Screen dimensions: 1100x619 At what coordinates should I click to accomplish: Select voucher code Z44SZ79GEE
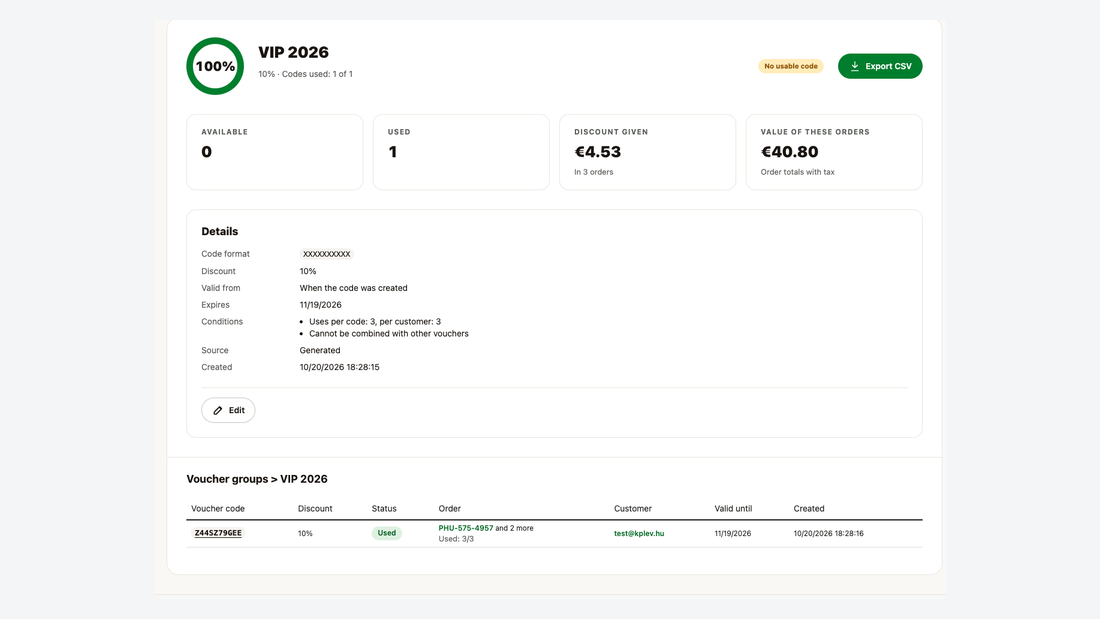tap(218, 533)
